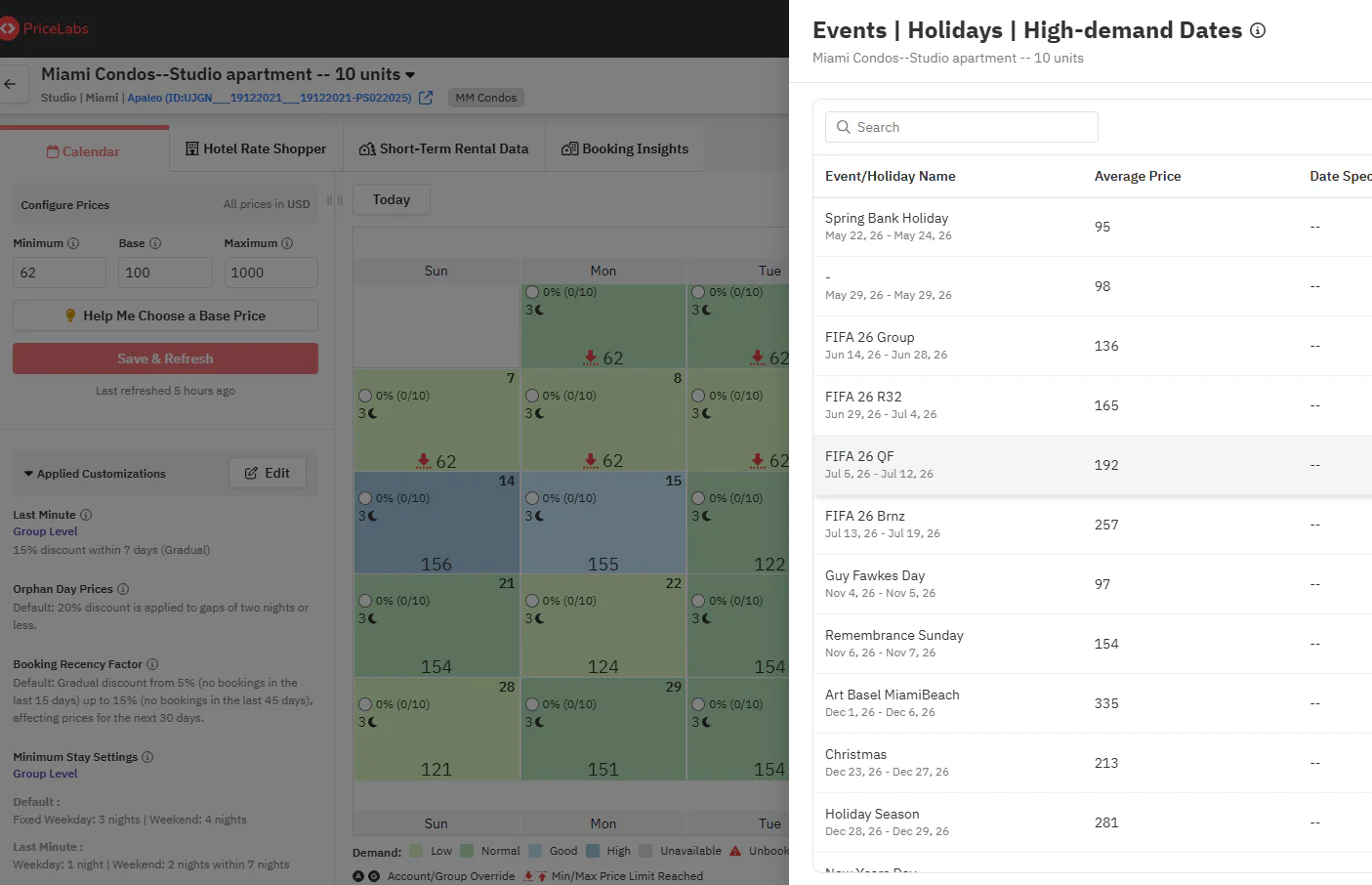Click the info icon beside Minimum
This screenshot has height=885, width=1372.
tap(73, 243)
